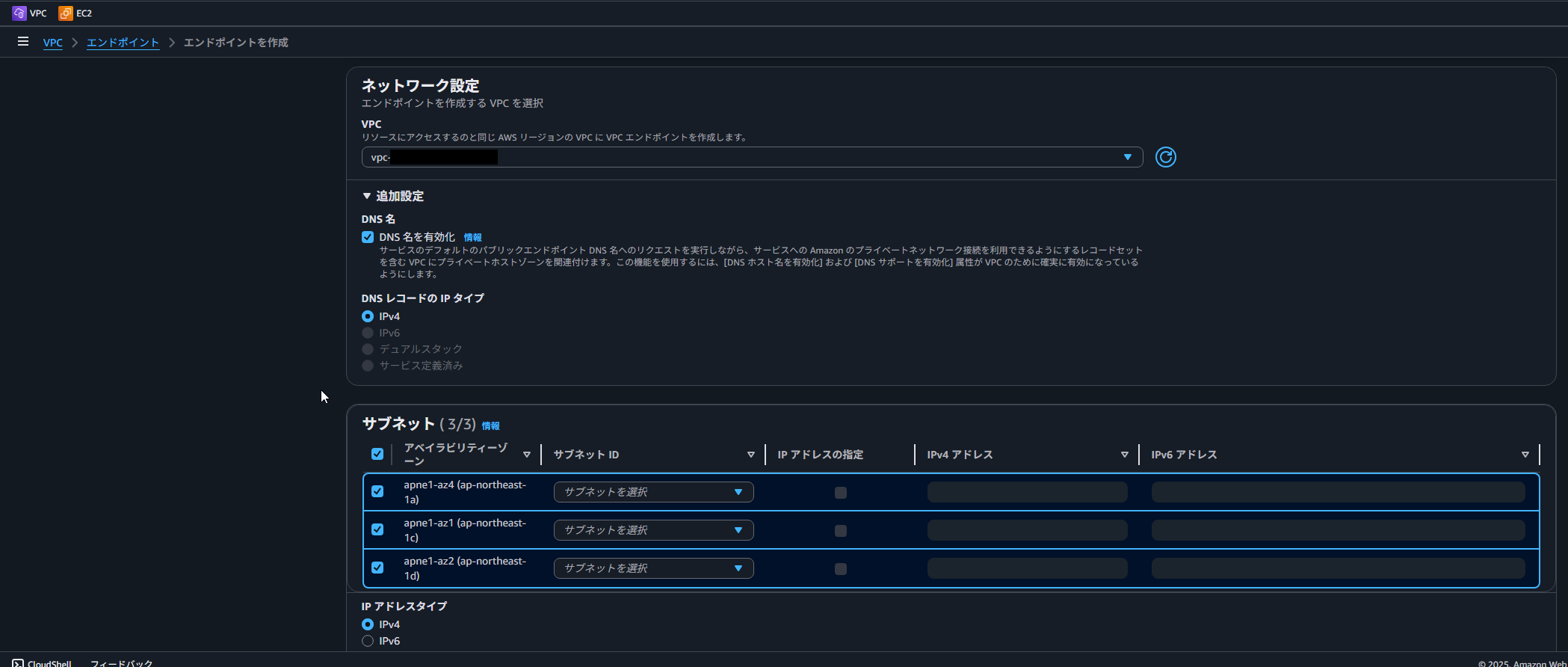
Task: Toggle DNS 名を有効化 checkbox
Action: point(368,237)
